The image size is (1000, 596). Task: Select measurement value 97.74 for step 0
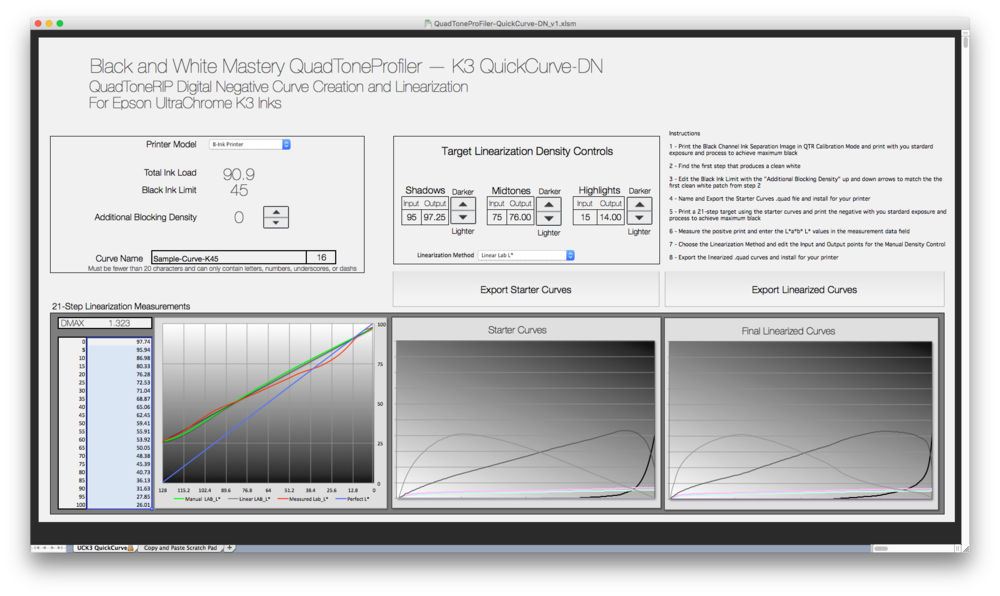tap(119, 342)
